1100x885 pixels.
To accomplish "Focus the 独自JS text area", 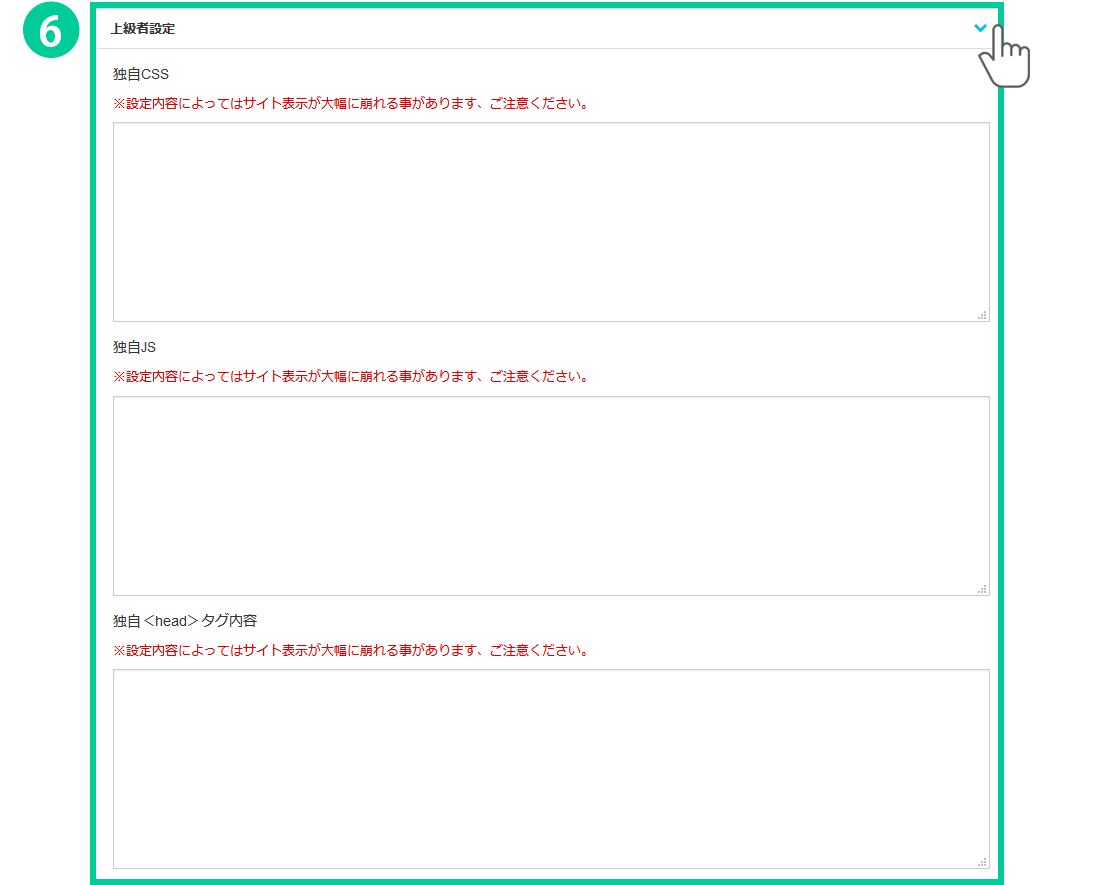I will tap(550, 495).
